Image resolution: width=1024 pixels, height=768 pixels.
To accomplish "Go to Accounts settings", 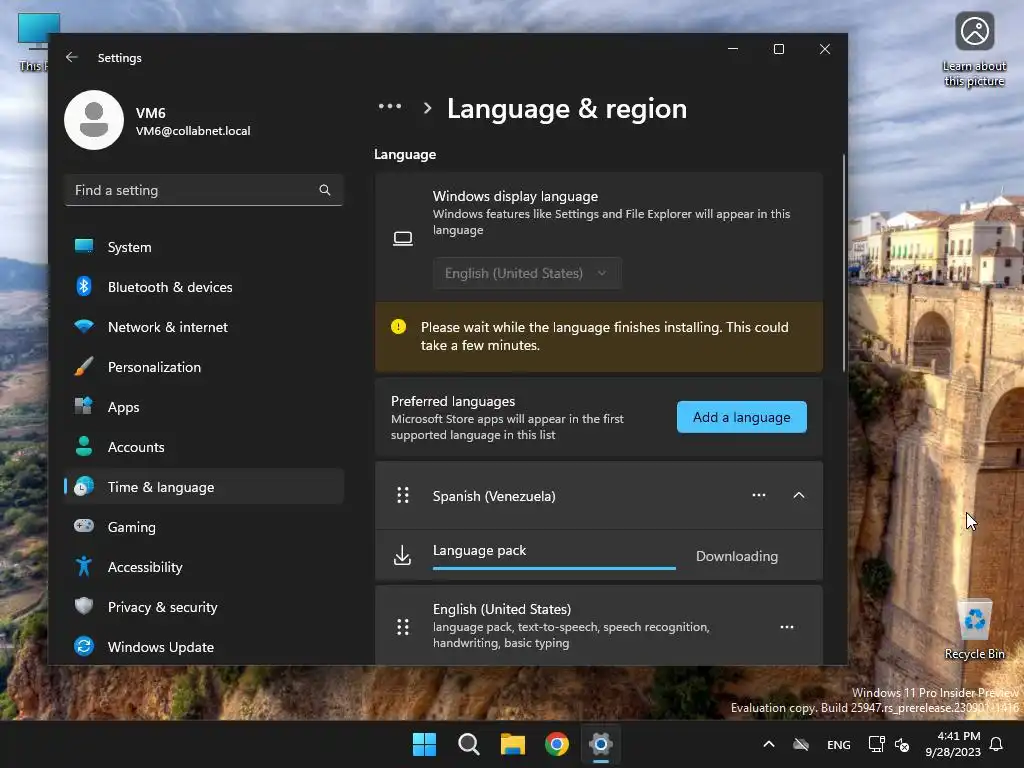I will (x=204, y=447).
